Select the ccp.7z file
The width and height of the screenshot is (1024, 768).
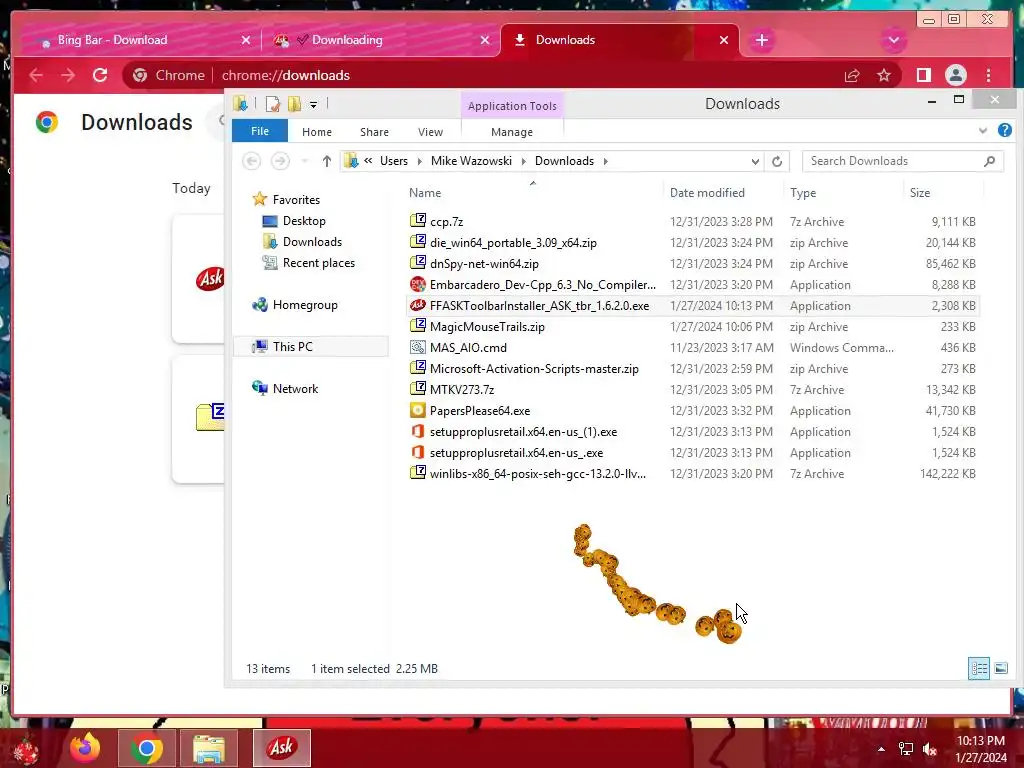447,222
